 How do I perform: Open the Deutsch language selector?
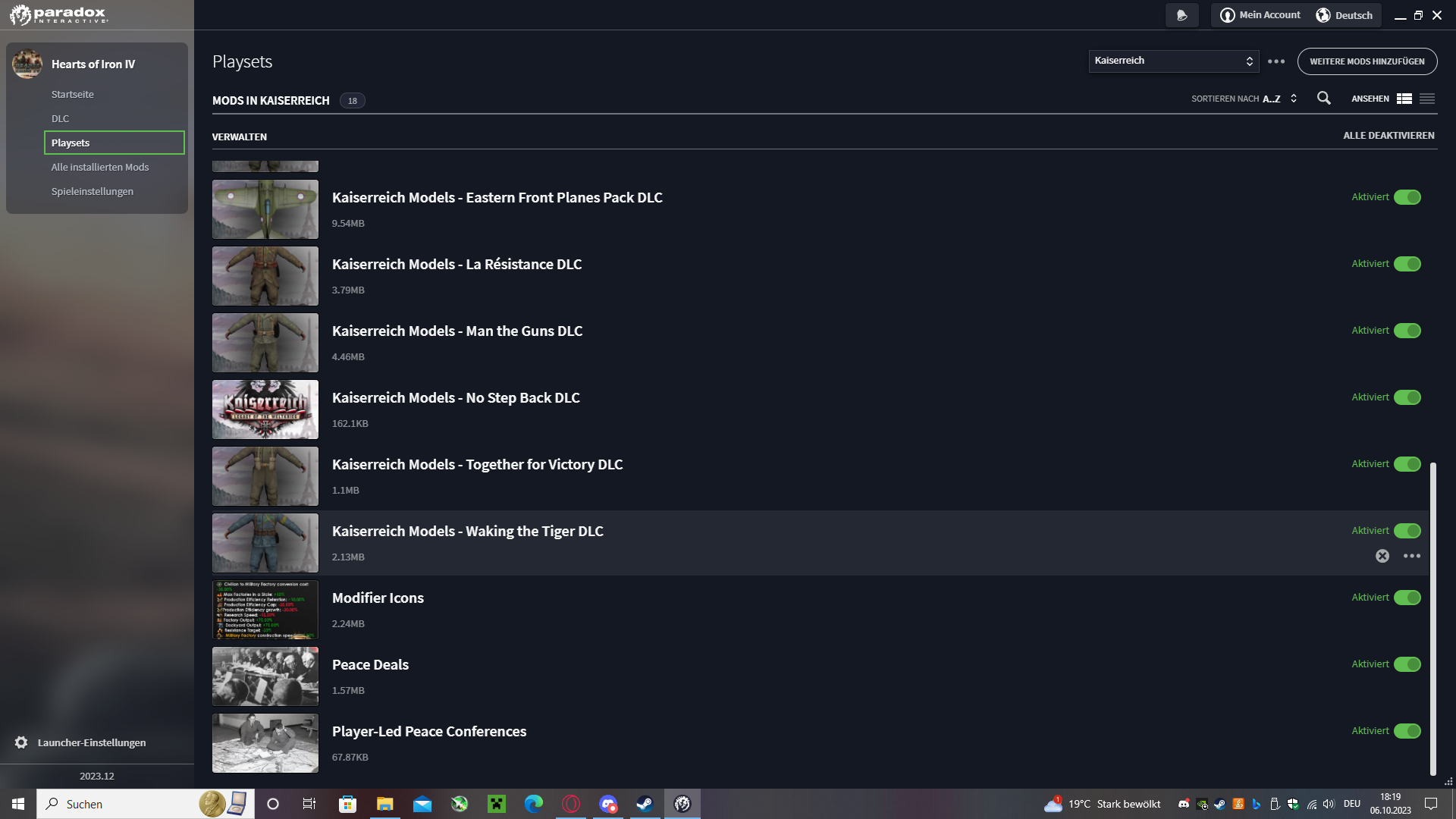pos(1345,14)
